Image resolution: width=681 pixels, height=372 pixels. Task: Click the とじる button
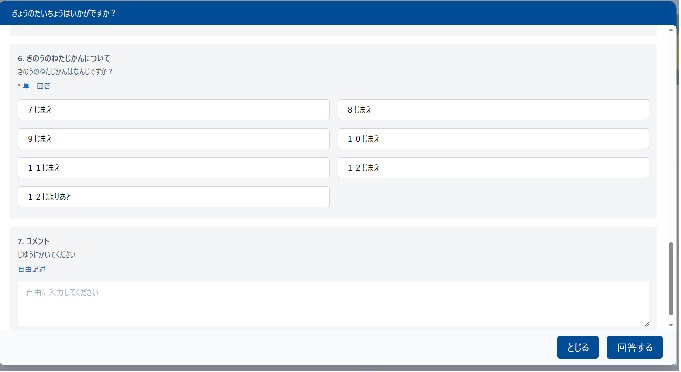tap(578, 348)
